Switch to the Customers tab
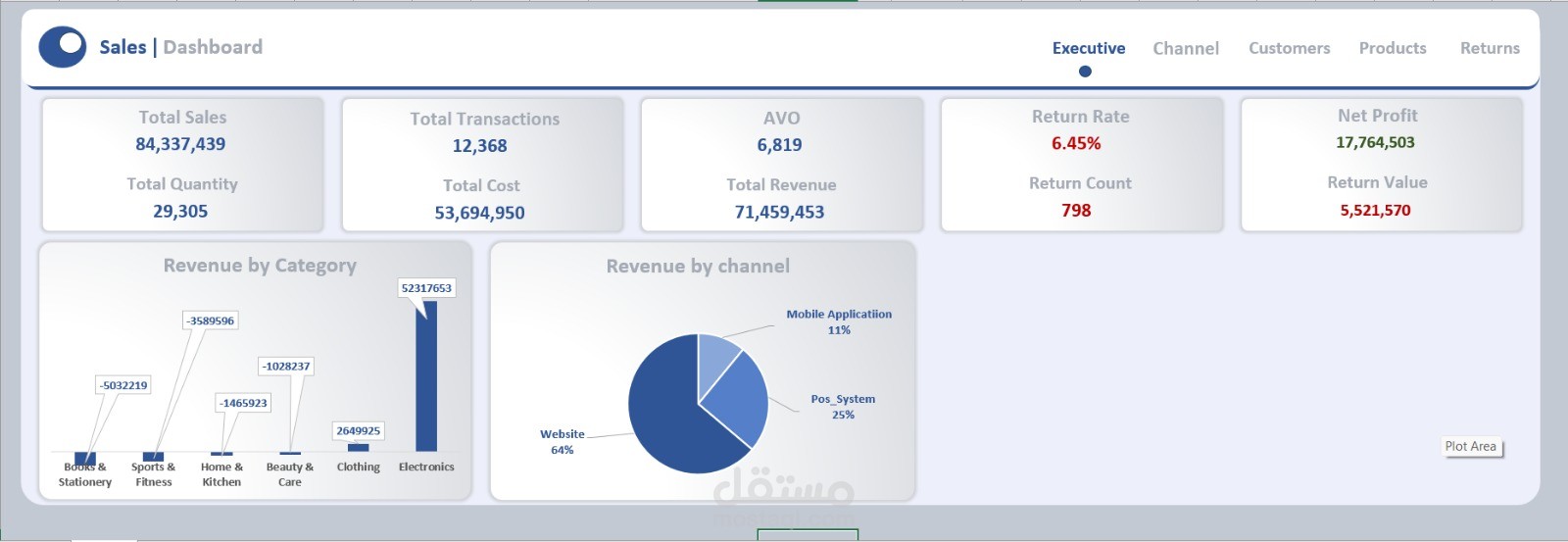Viewport: 1568px width, 542px height. pos(1290,48)
